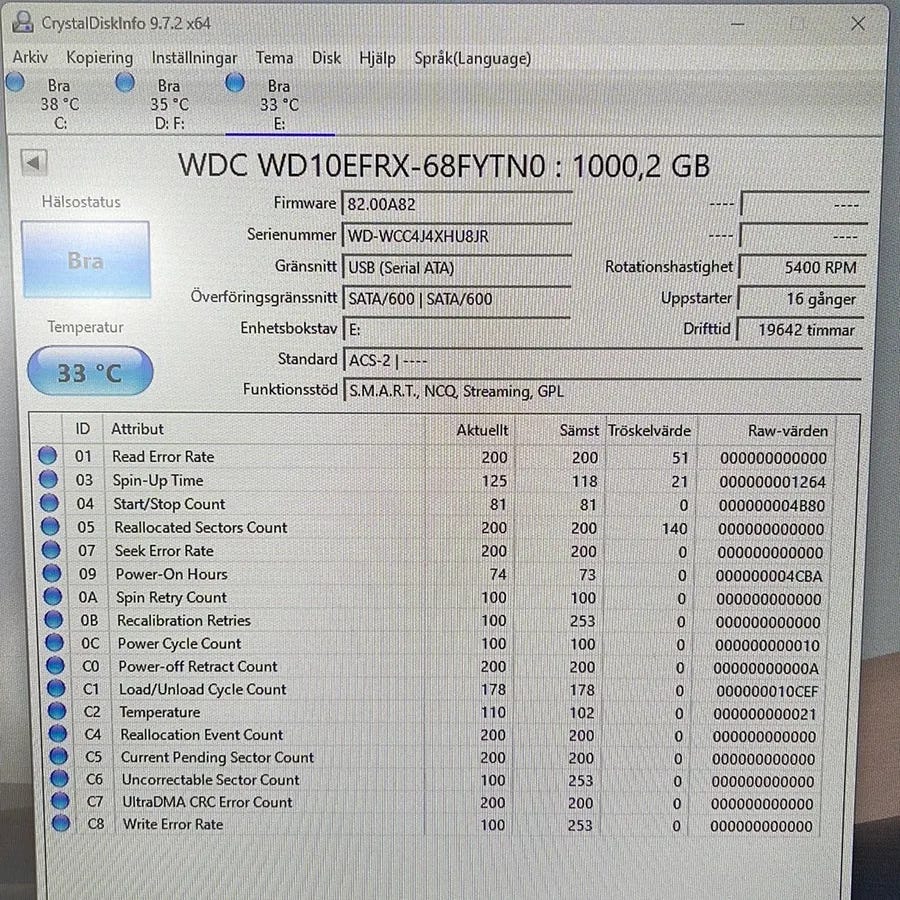
Task: Click the Drifttid value 19642 timmar
Action: (801, 330)
